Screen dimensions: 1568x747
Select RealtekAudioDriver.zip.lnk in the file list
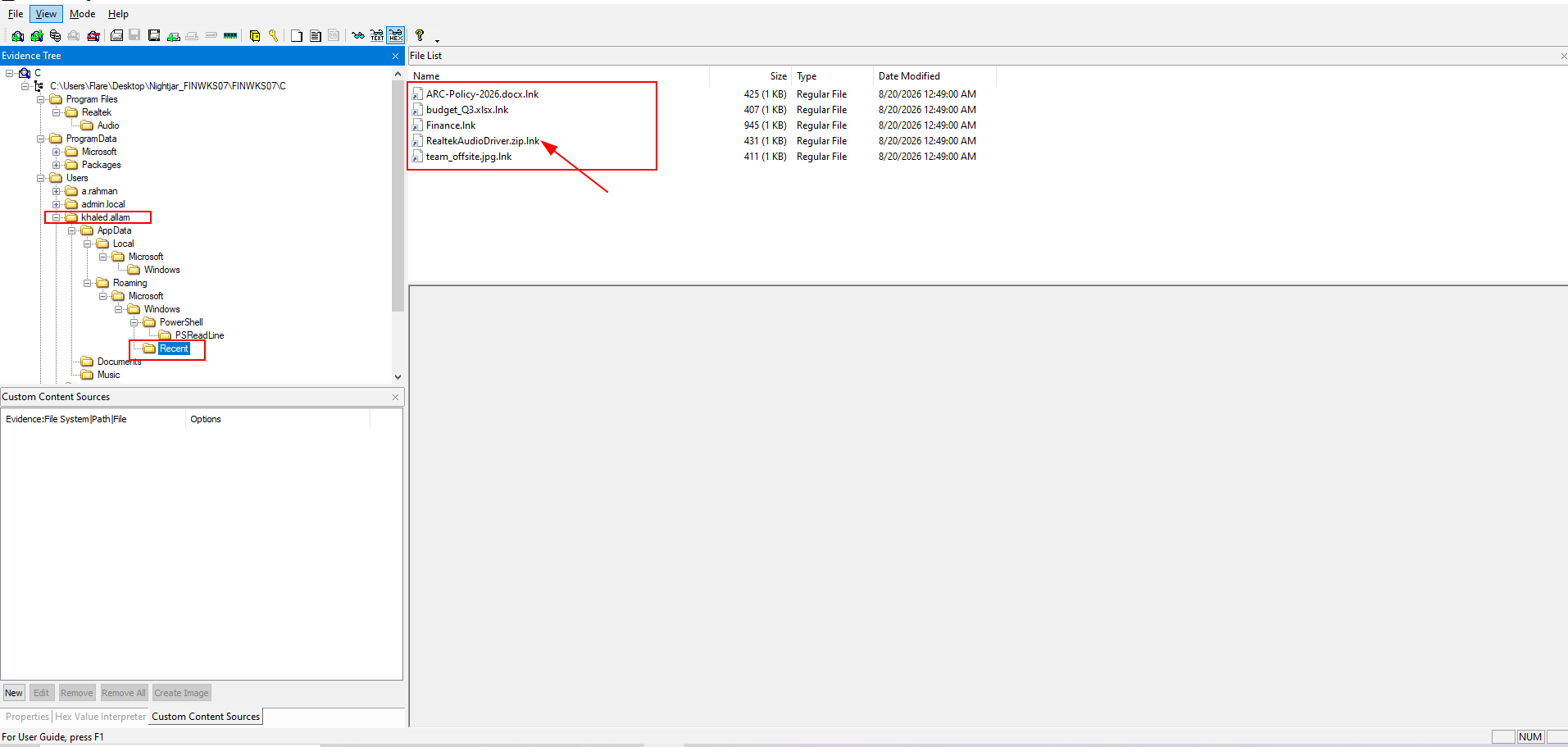point(483,141)
